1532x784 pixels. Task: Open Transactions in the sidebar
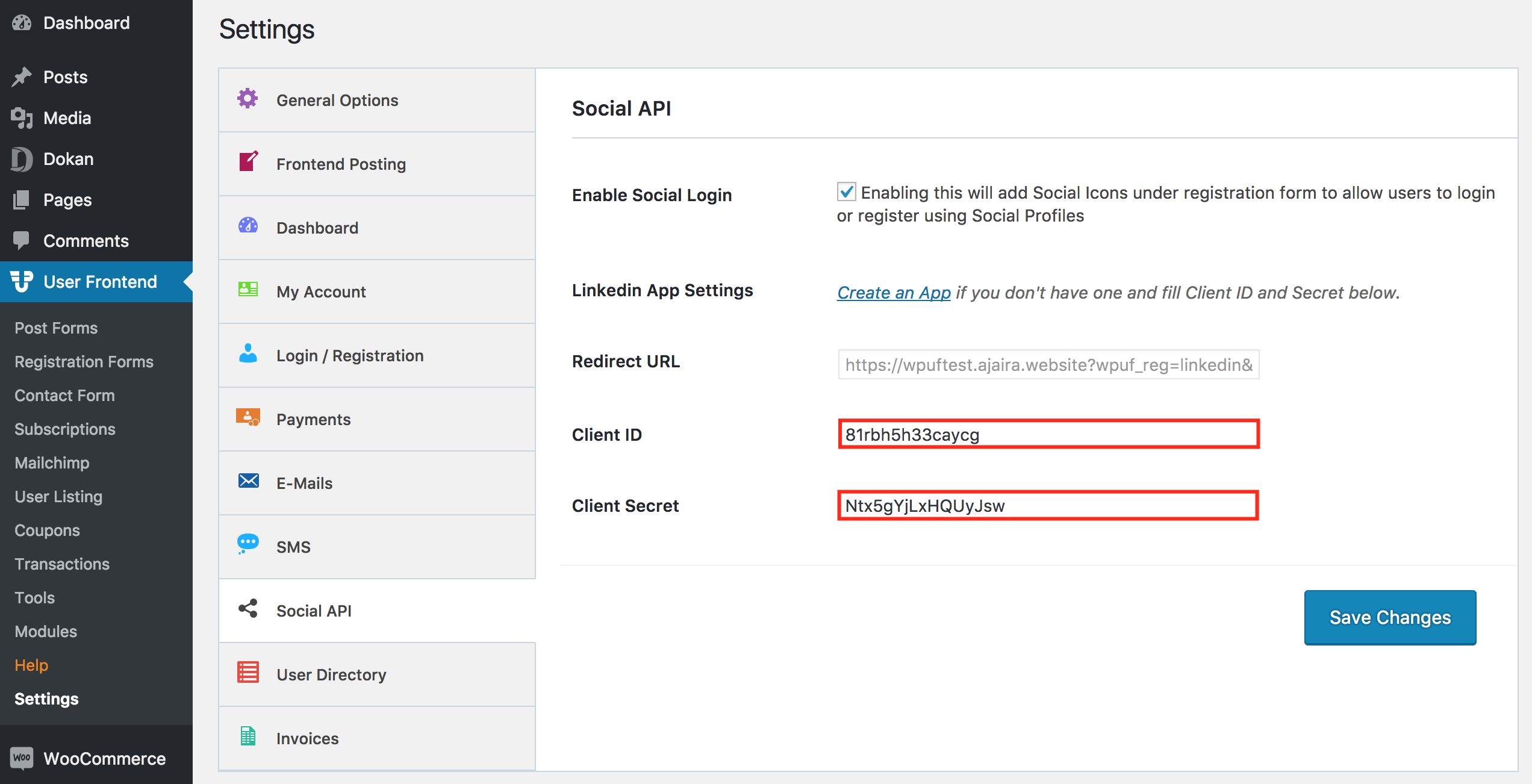[x=62, y=564]
